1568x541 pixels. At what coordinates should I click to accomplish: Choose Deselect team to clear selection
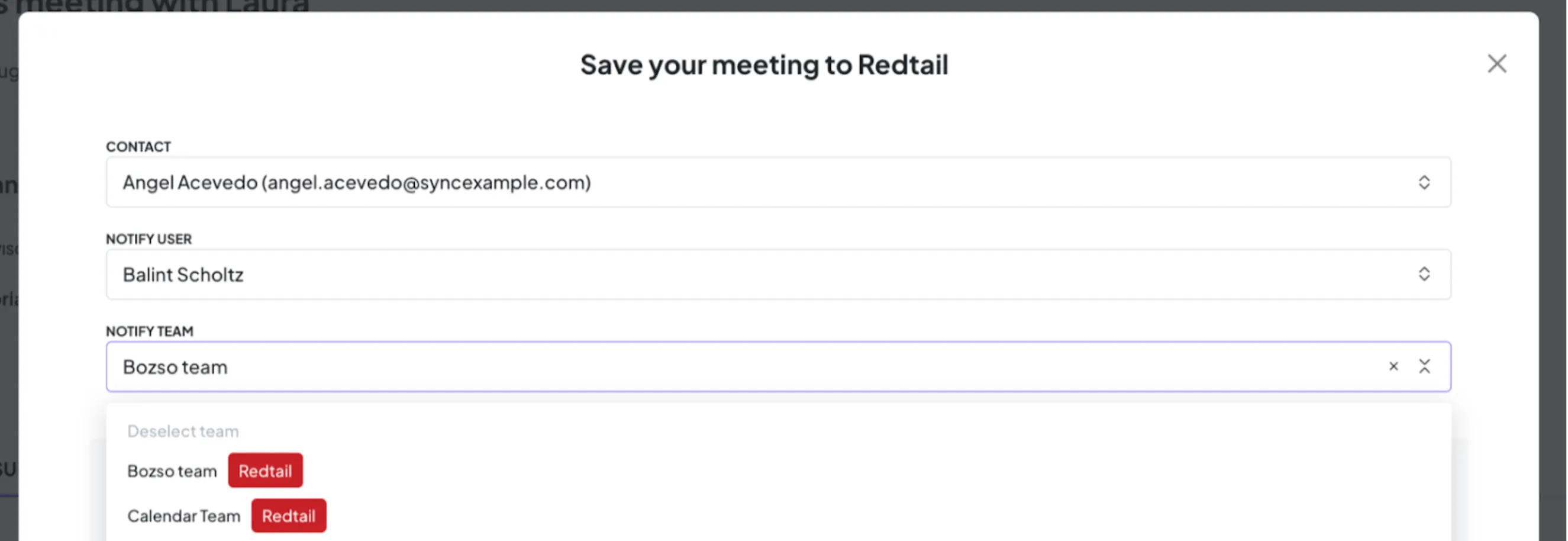click(183, 431)
